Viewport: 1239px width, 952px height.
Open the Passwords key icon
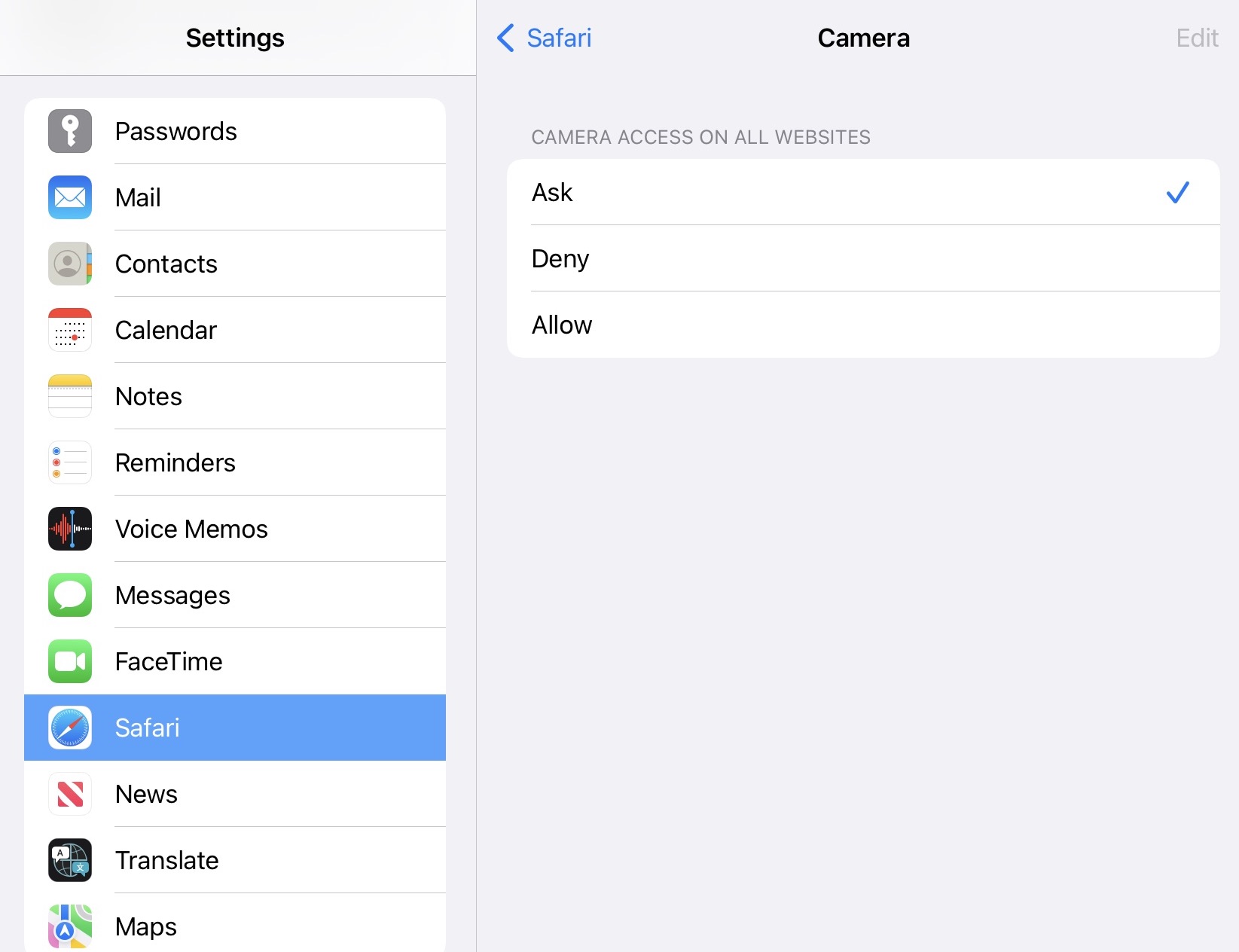point(70,131)
